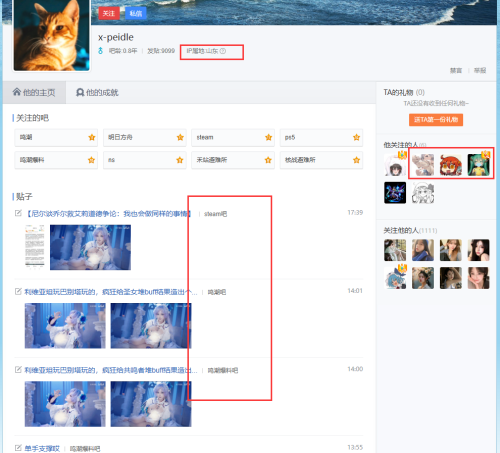Click the star icon on the ps5 bar

(356, 137)
